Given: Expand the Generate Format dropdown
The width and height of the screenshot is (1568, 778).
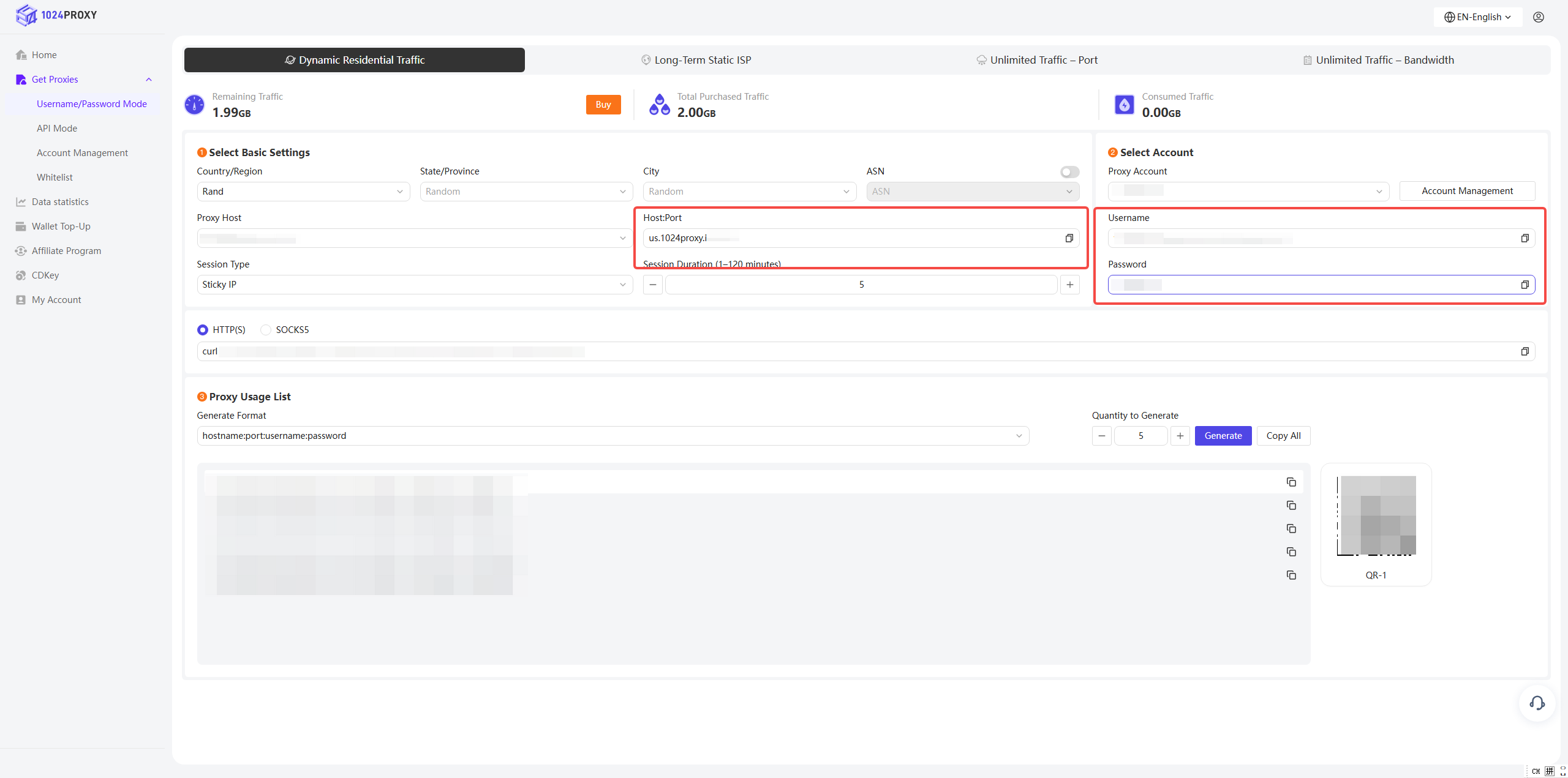Looking at the screenshot, I should (612, 436).
